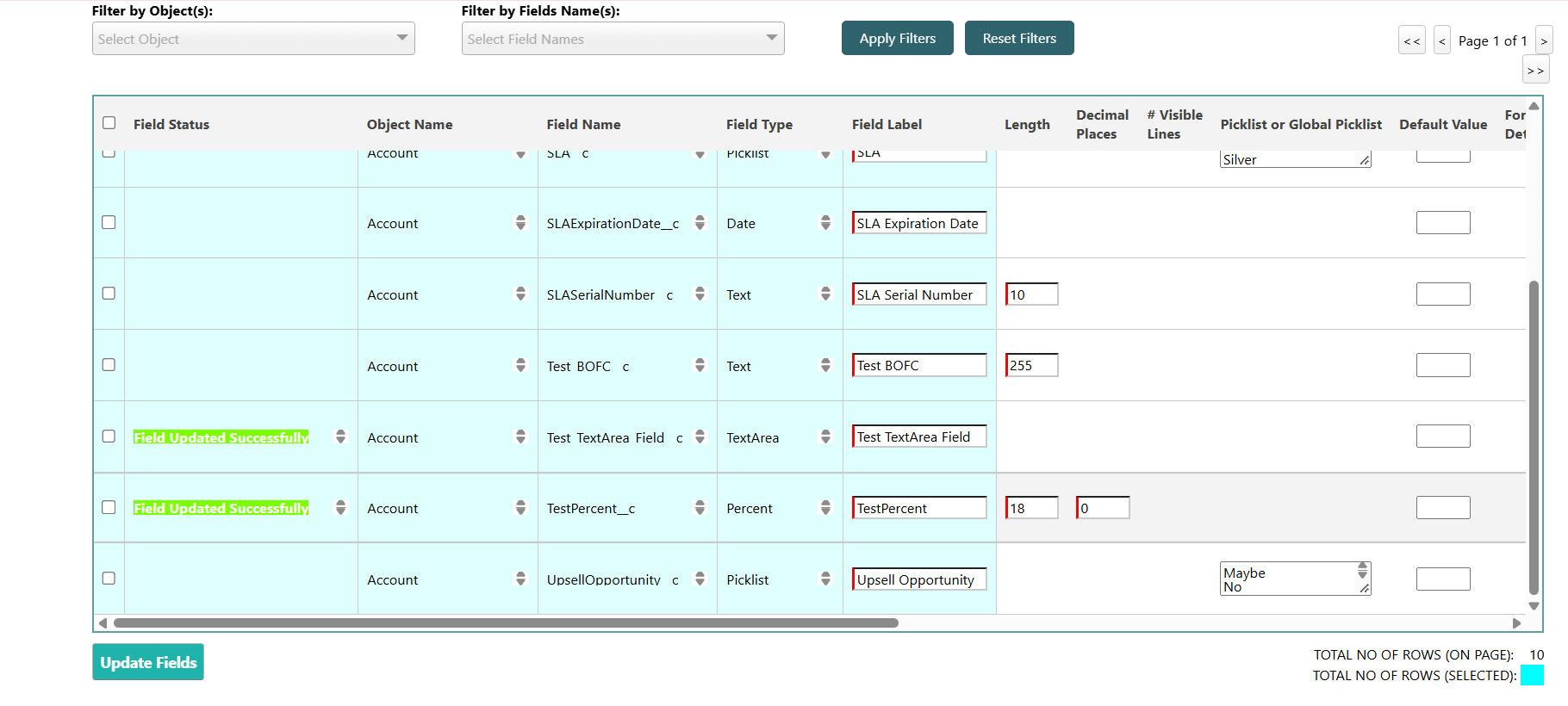Edit the Upsell Opportunity field label

pos(919,579)
